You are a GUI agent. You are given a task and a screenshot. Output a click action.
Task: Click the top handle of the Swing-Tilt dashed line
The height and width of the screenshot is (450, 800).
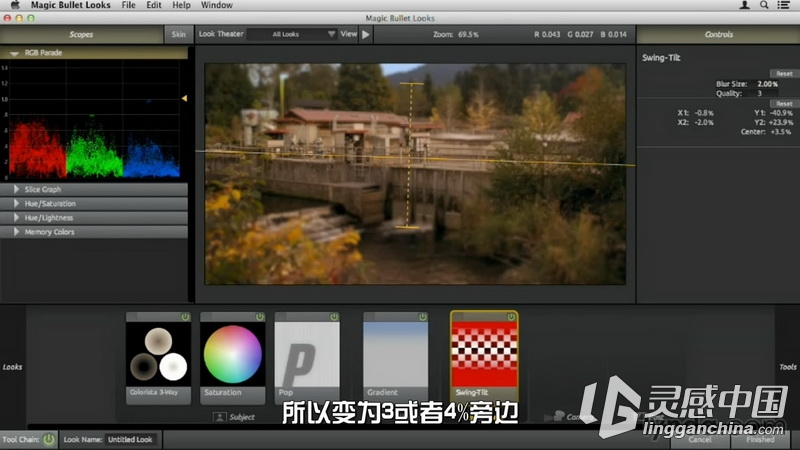click(x=411, y=83)
